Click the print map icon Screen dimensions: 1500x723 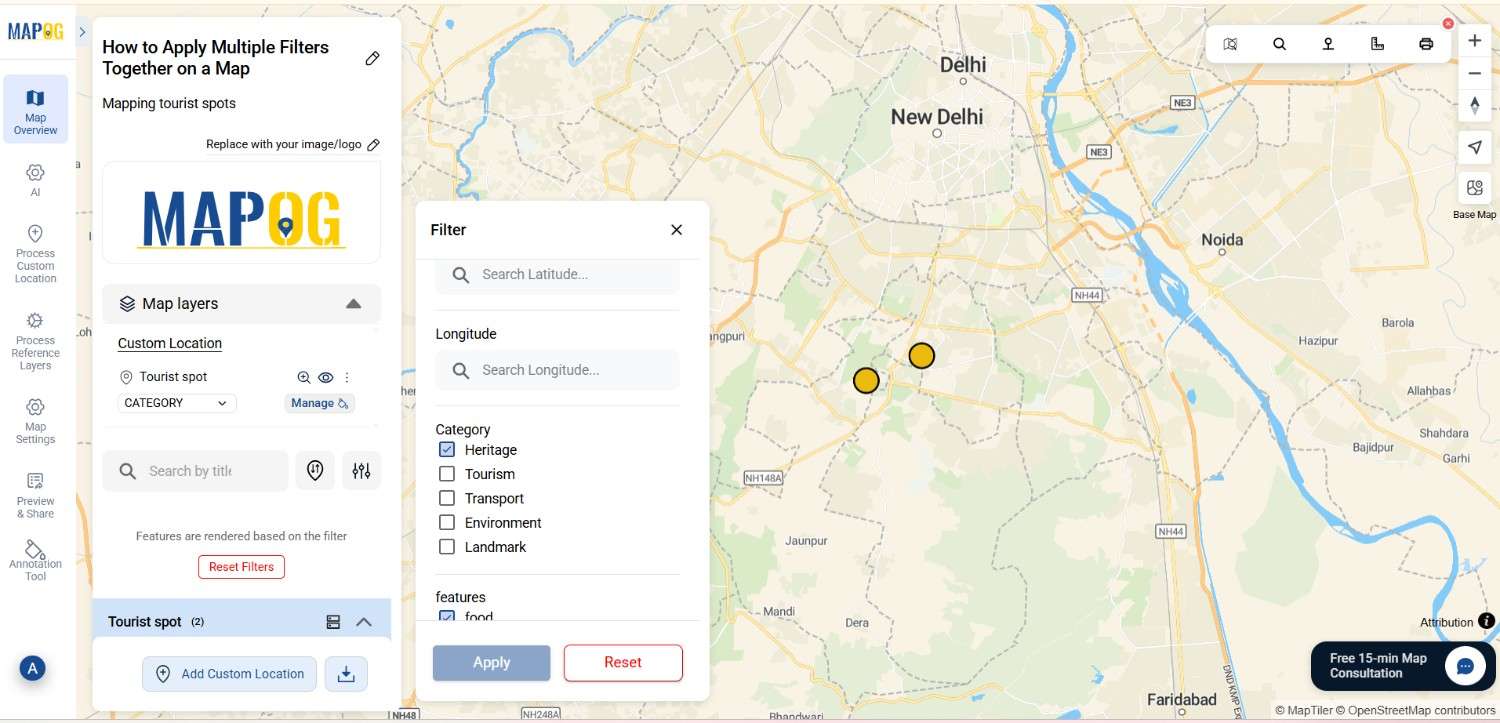pos(1426,44)
